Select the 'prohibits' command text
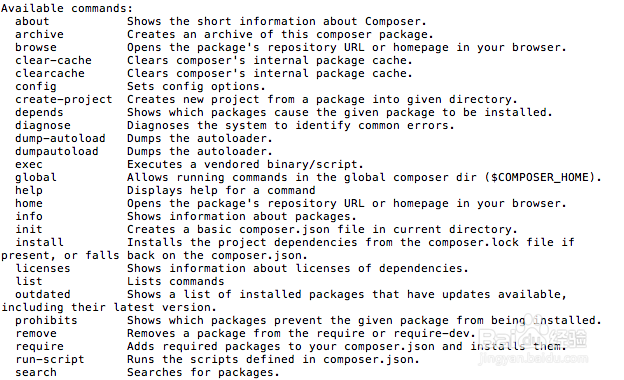This screenshot has height=380, width=624. pos(46,321)
